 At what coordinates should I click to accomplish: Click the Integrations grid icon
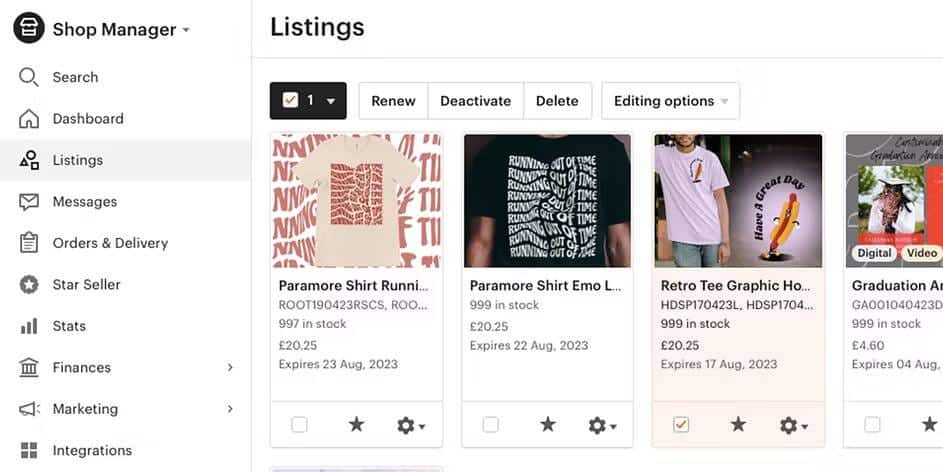click(29, 450)
